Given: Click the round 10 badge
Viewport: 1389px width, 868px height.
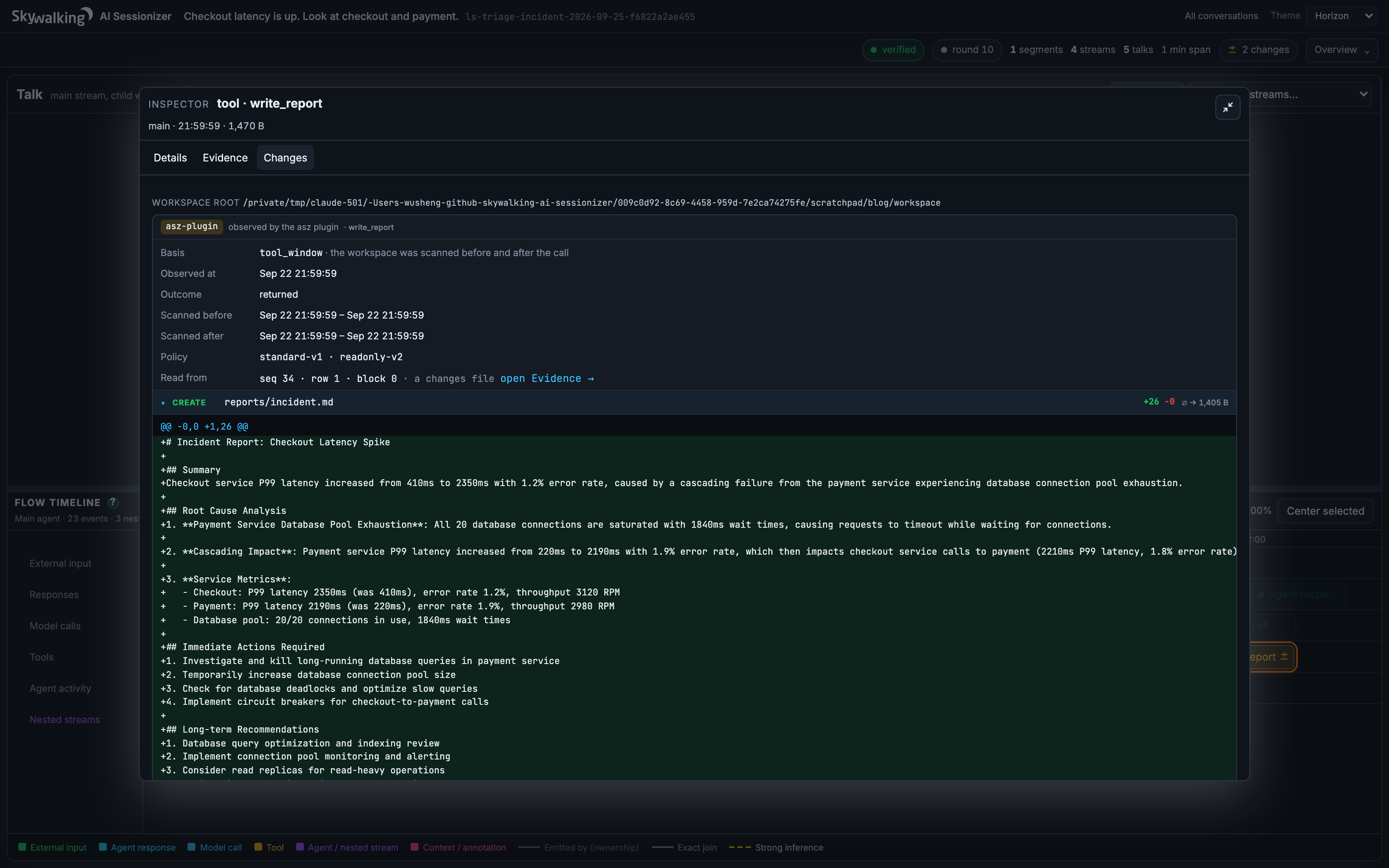Looking at the screenshot, I should point(967,50).
